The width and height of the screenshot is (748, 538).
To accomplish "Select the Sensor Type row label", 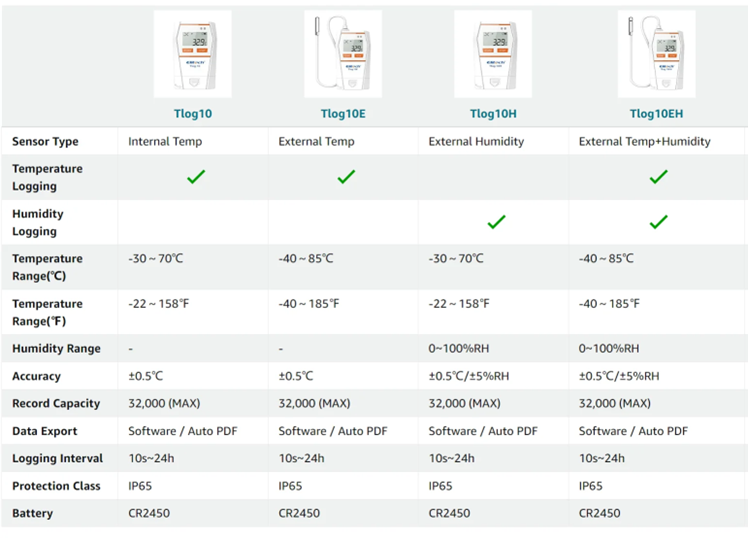I will click(x=45, y=141).
